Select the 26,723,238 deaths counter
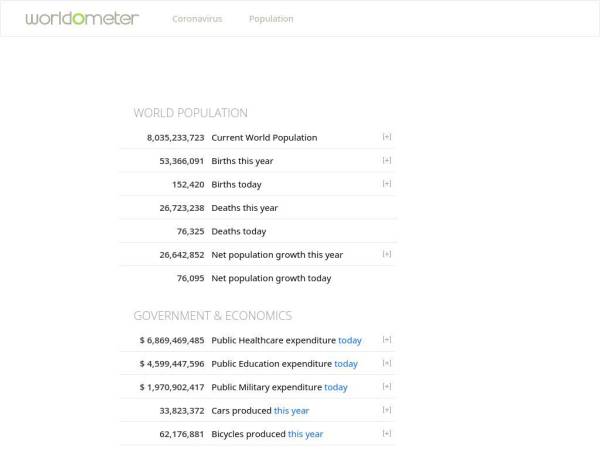 coord(182,208)
